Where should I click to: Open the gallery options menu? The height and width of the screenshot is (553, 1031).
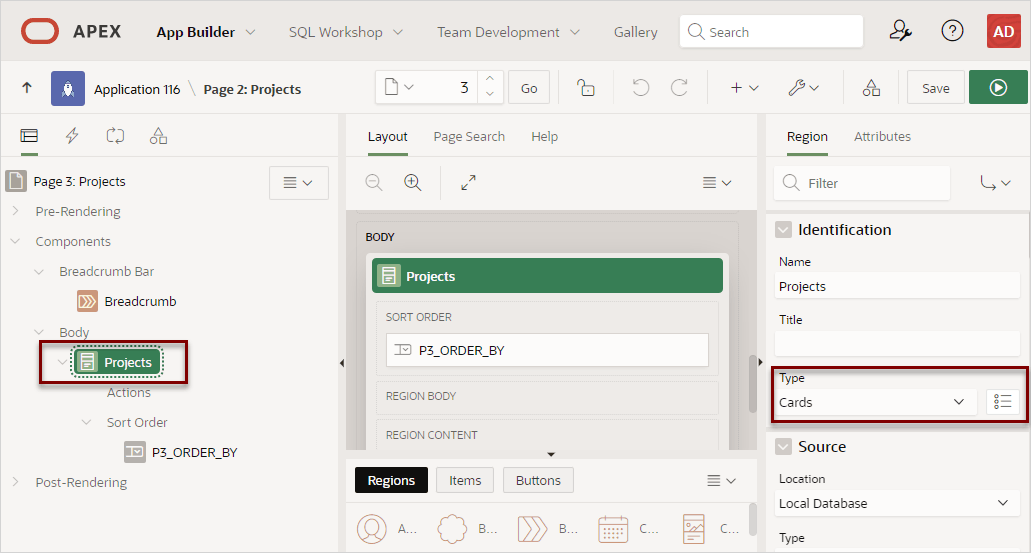[x=721, y=481]
